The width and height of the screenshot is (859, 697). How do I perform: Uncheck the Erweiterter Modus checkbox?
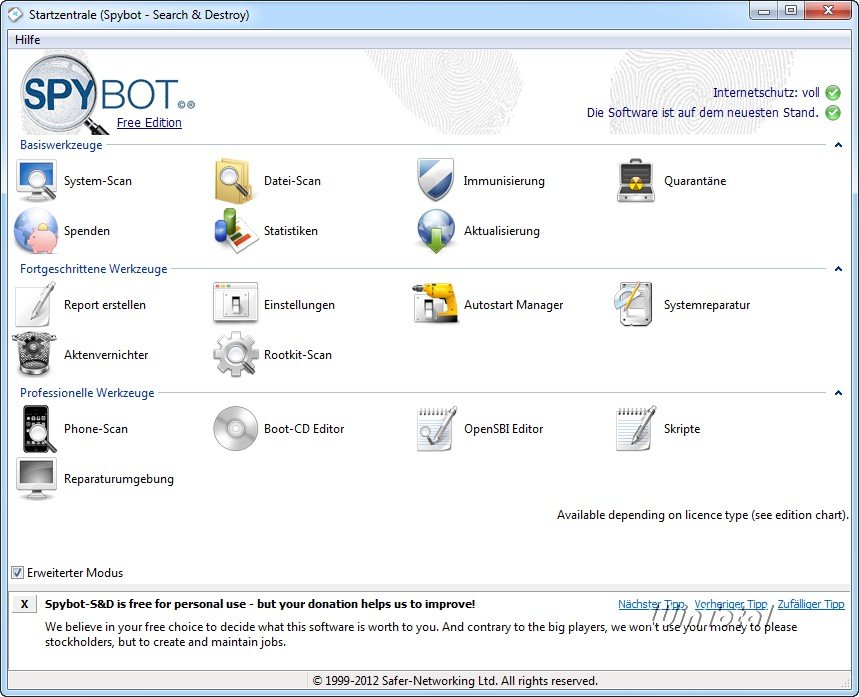17,573
